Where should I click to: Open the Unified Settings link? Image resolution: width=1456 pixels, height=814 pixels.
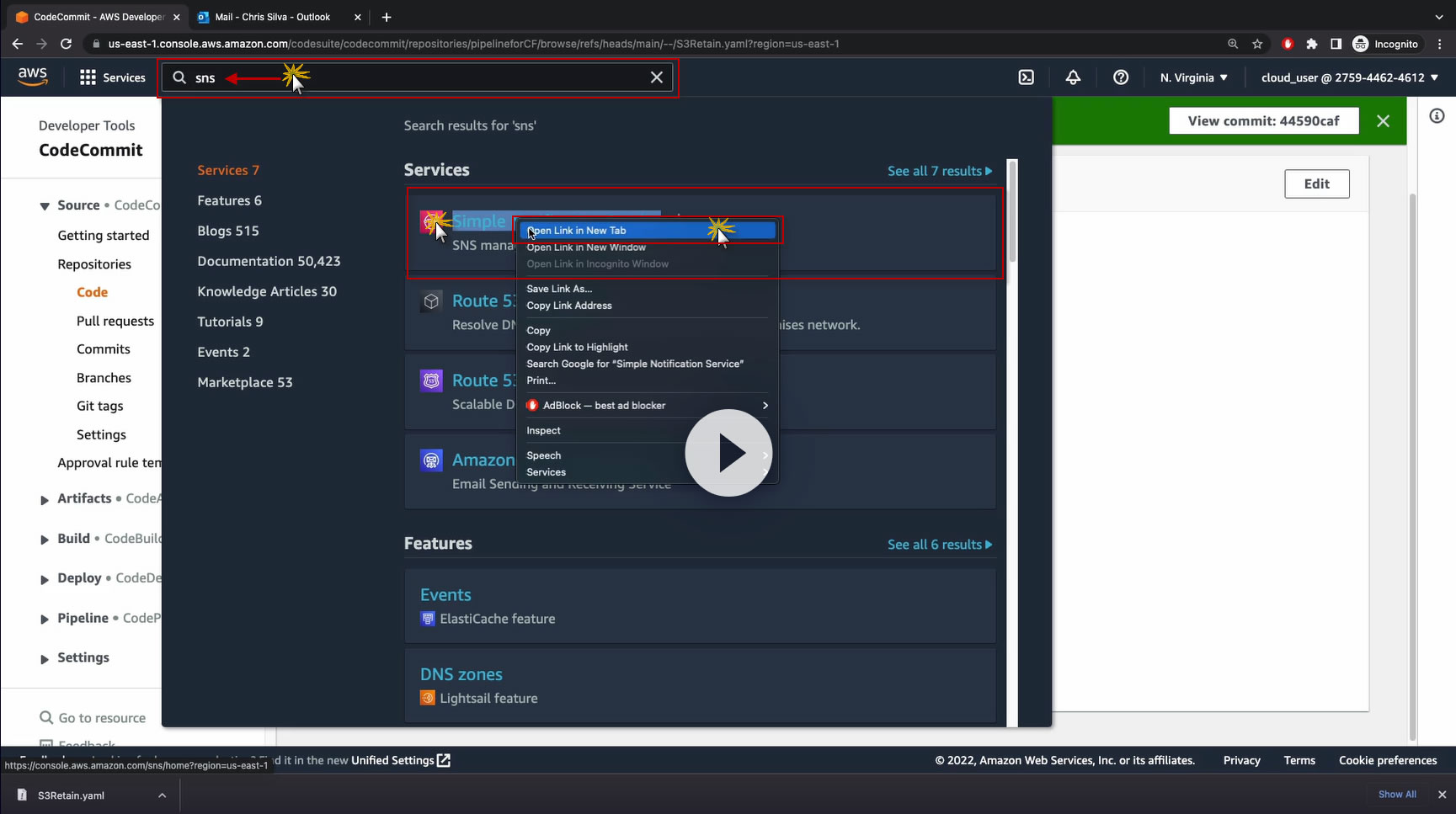[x=401, y=760]
